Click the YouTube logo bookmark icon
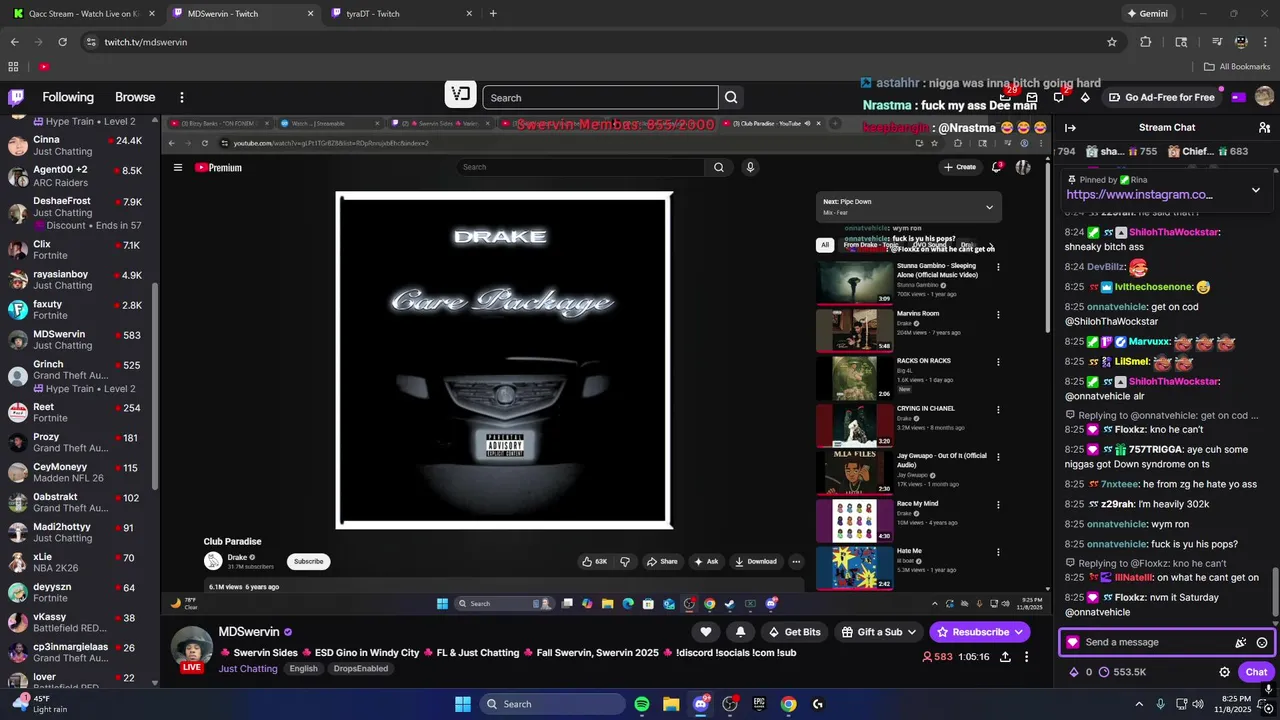This screenshot has height=720, width=1280. click(44, 67)
